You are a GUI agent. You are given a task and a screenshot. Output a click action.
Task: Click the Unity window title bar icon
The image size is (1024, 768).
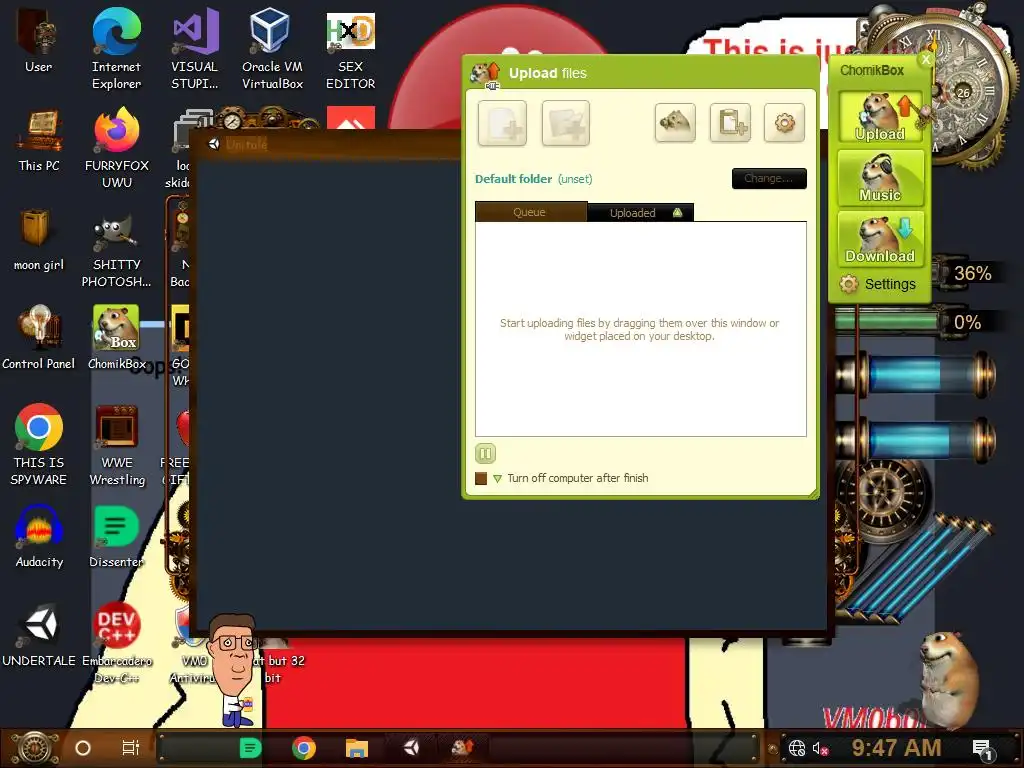pos(214,144)
